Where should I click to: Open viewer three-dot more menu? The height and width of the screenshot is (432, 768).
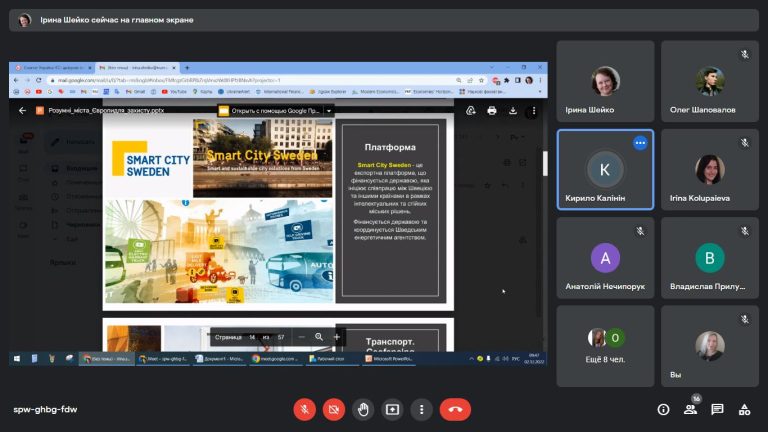pos(534,111)
